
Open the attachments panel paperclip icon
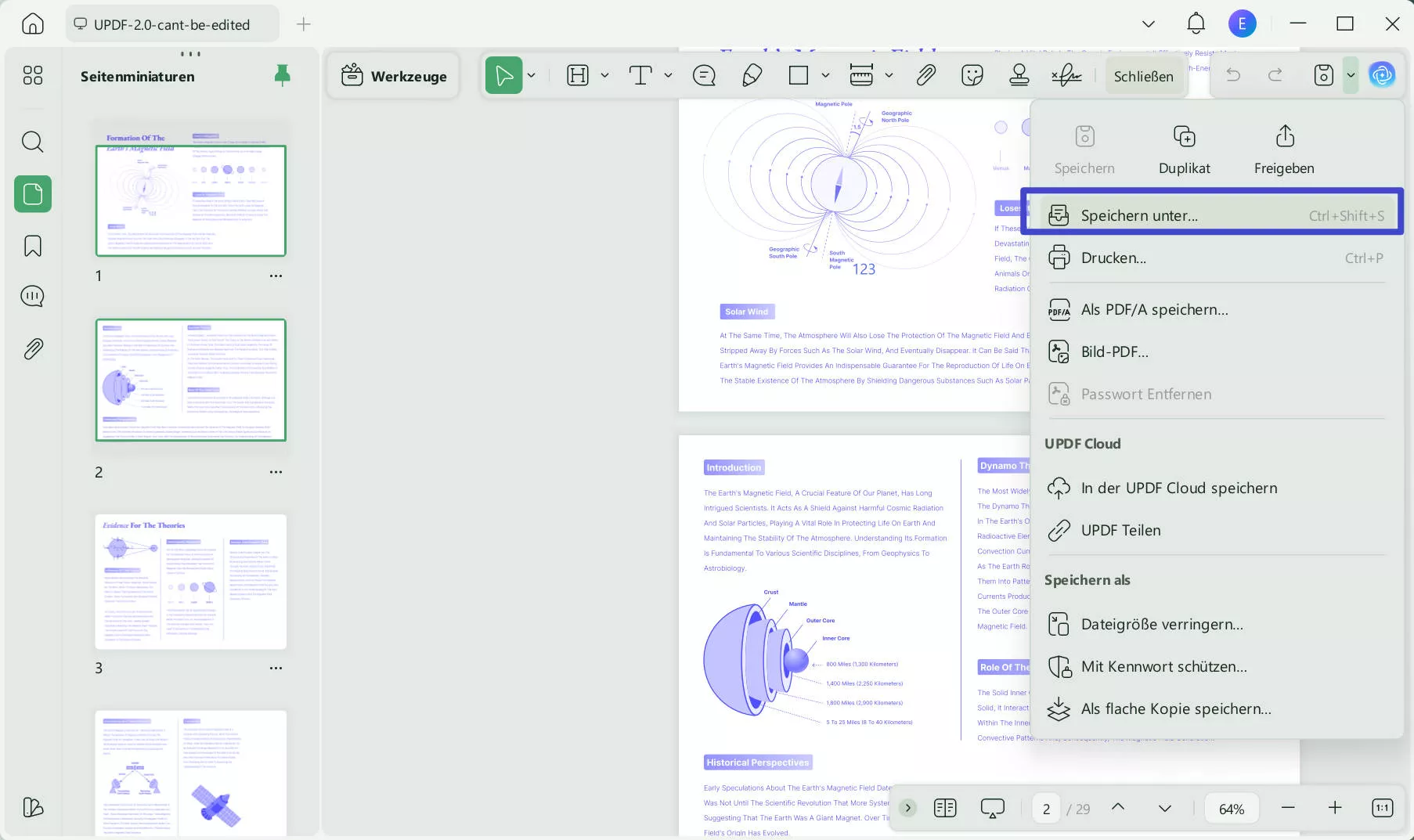click(x=32, y=348)
